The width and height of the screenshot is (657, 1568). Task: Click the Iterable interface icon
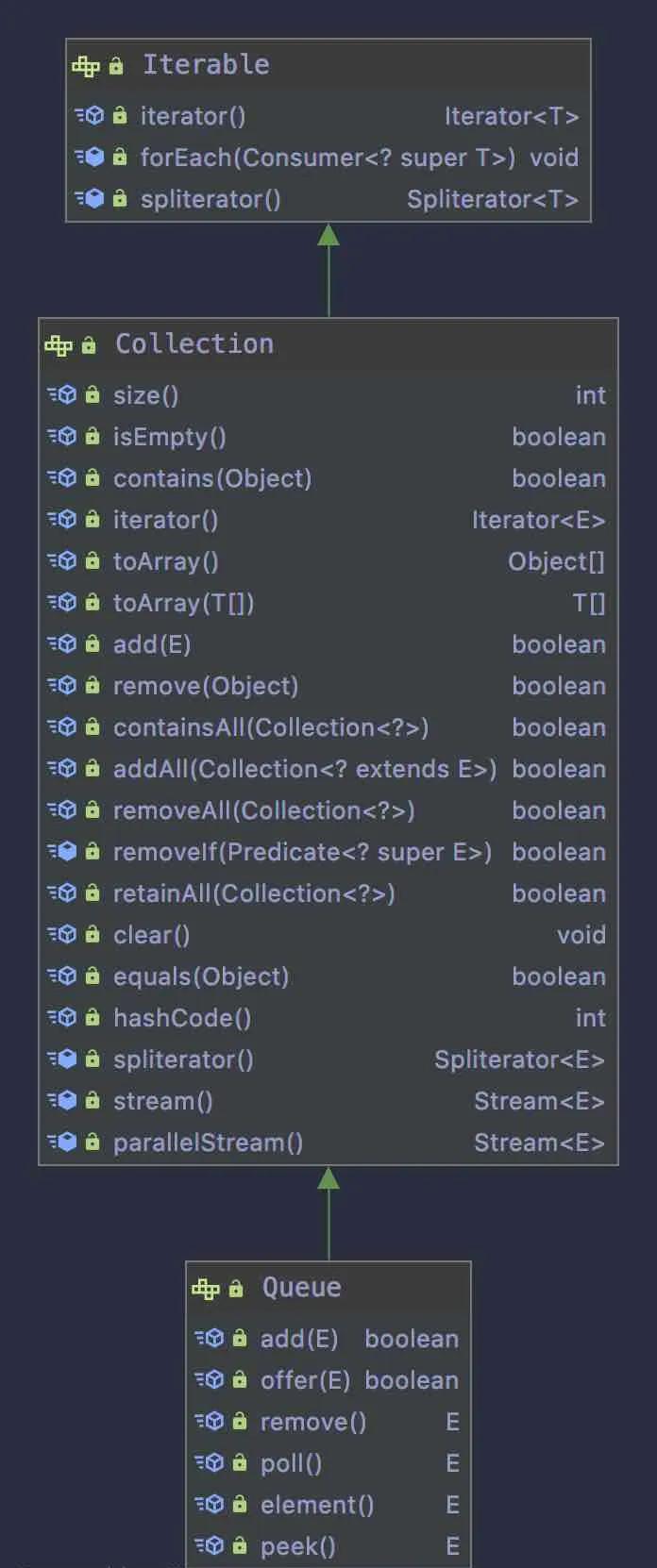click(x=86, y=65)
